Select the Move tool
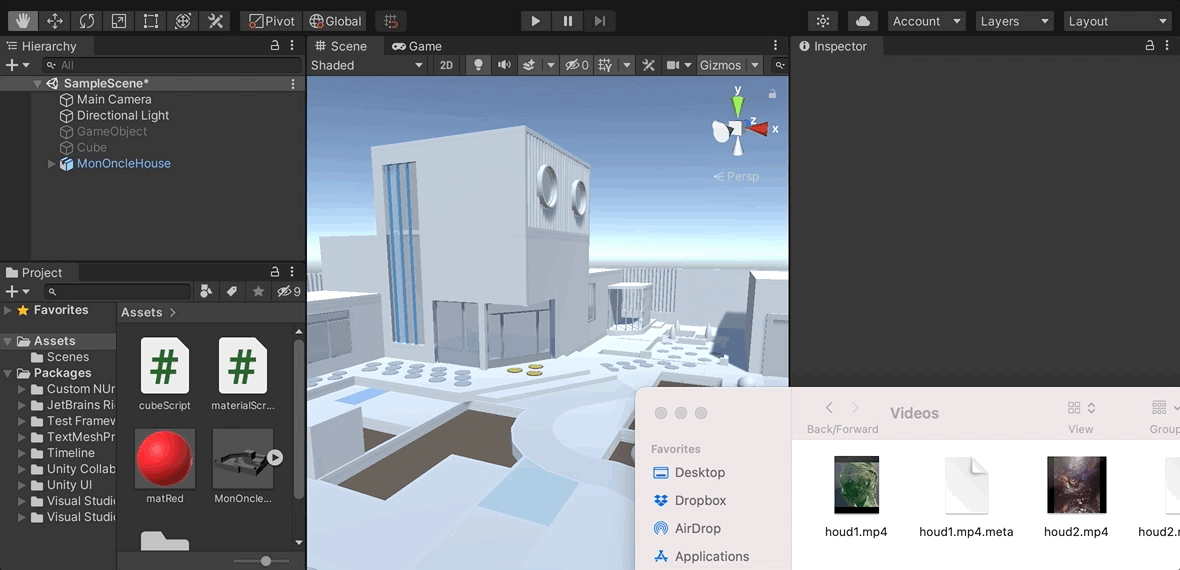This screenshot has height=570, width=1180. click(x=55, y=21)
